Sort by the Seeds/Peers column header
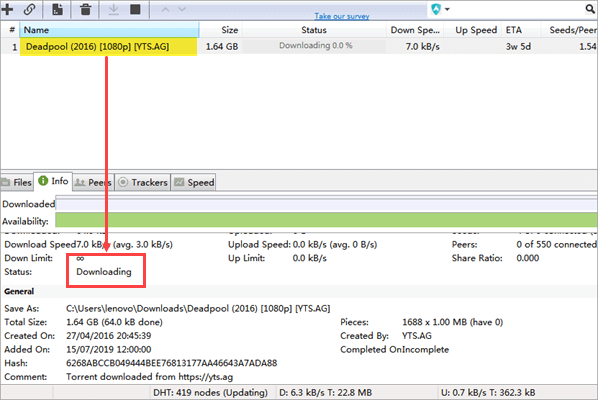The image size is (598, 400). [569, 30]
